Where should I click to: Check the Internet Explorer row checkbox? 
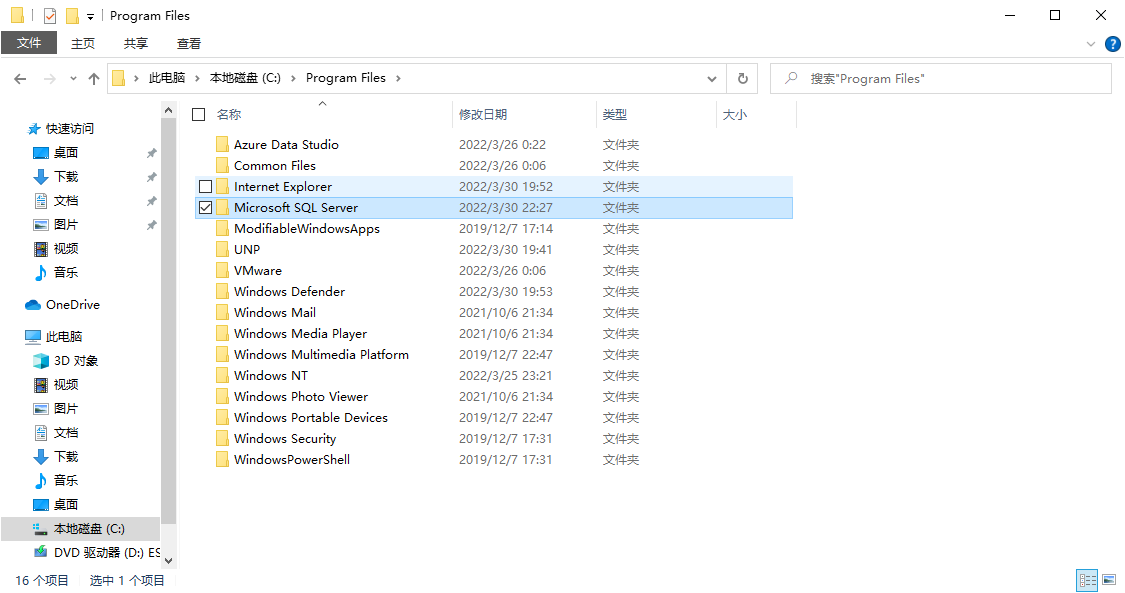[x=205, y=186]
